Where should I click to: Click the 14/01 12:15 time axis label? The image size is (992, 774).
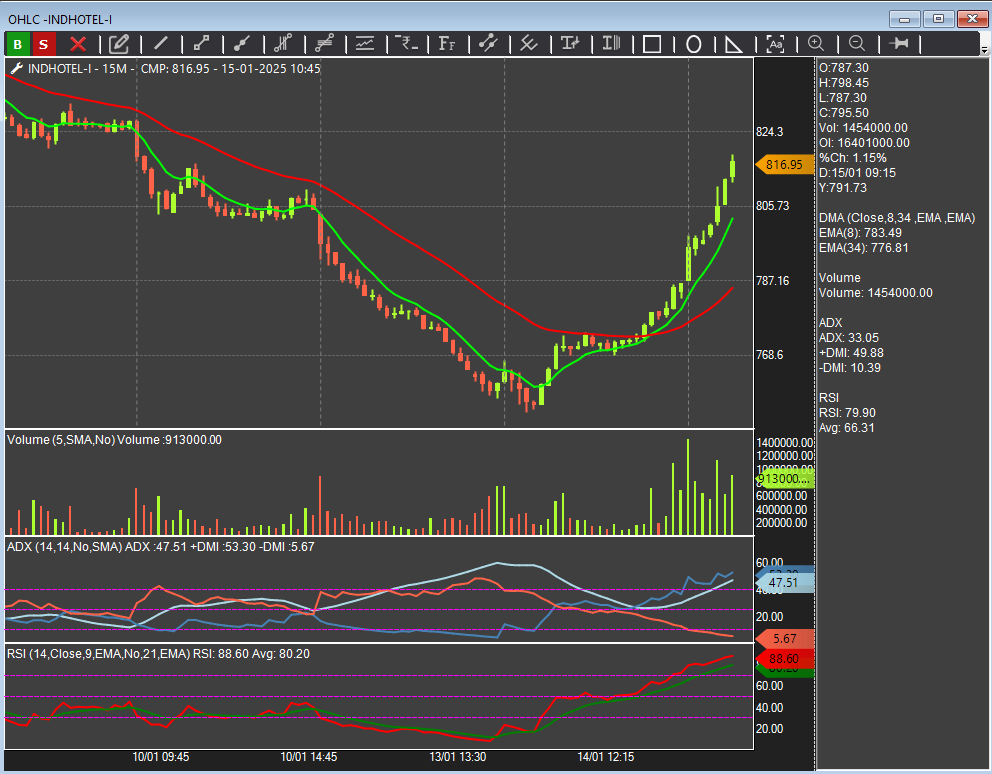click(x=606, y=757)
